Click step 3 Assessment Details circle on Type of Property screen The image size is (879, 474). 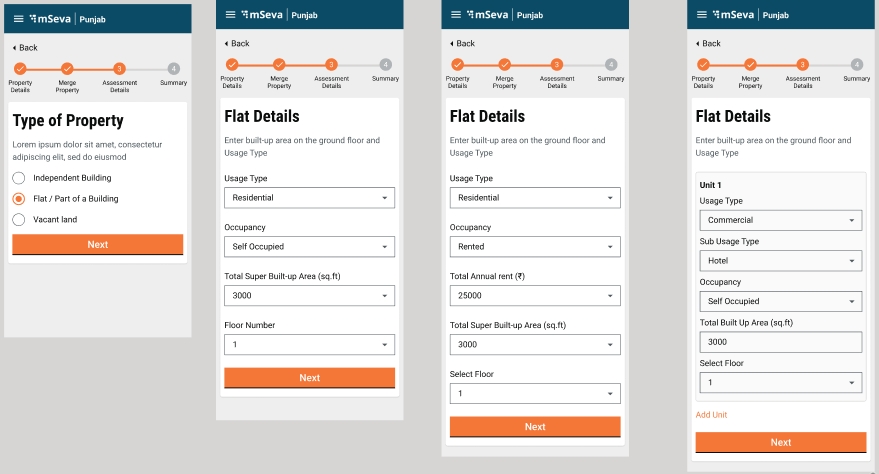coord(119,69)
